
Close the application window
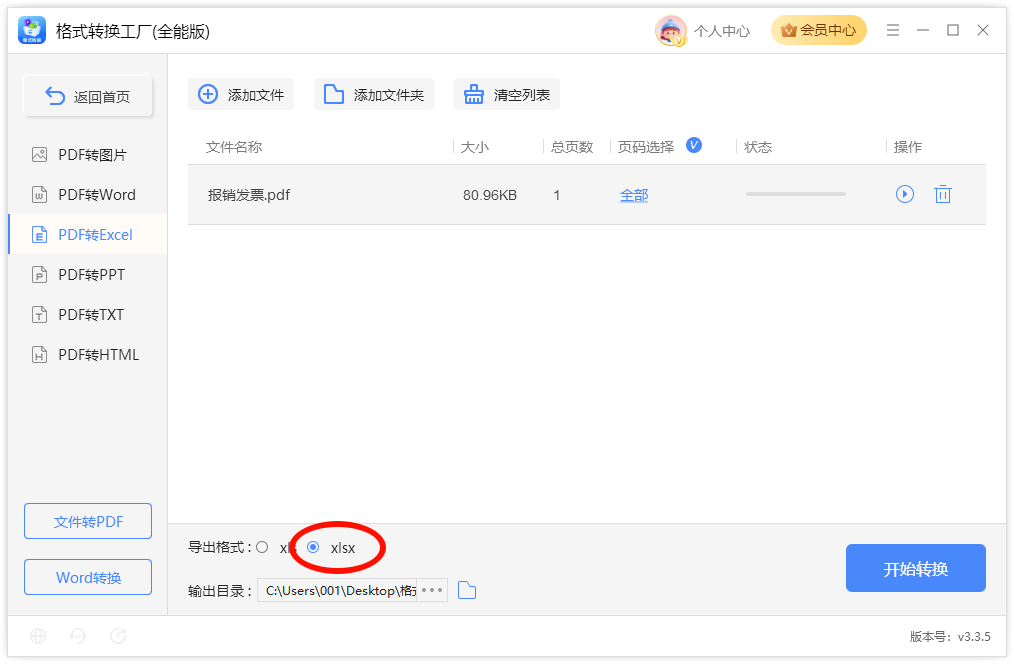pyautogui.click(x=983, y=30)
